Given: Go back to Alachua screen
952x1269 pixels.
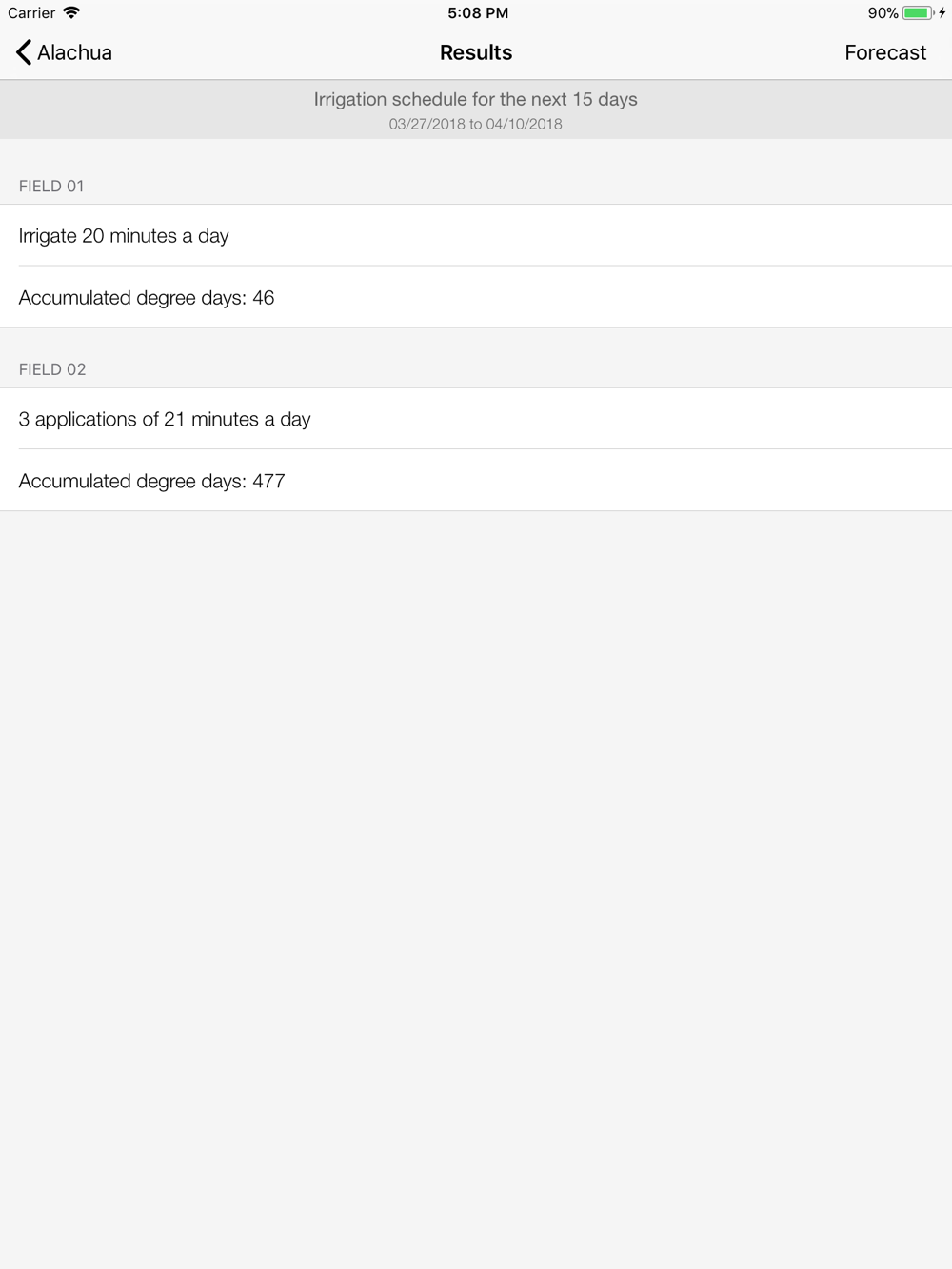Looking at the screenshot, I should tap(64, 52).
